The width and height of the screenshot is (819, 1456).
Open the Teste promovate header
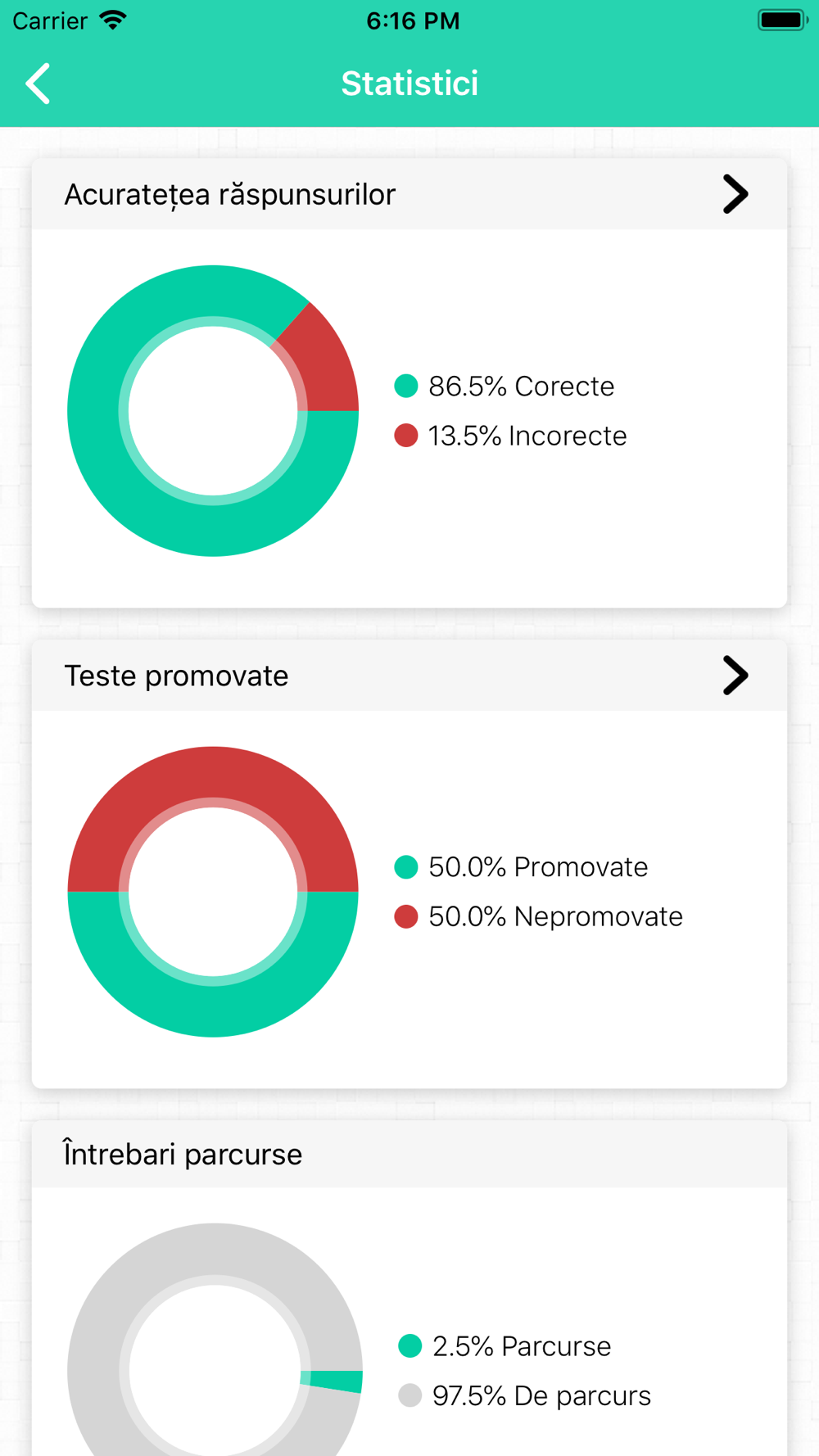pyautogui.click(x=176, y=676)
